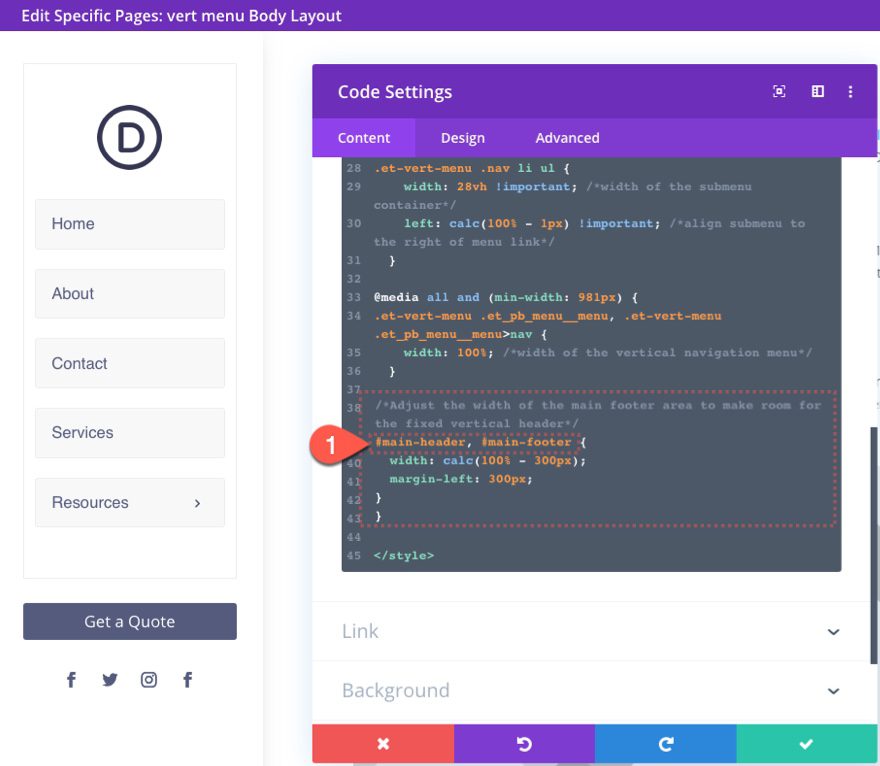Switch to the Advanced tab
The height and width of the screenshot is (766, 880).
567,137
